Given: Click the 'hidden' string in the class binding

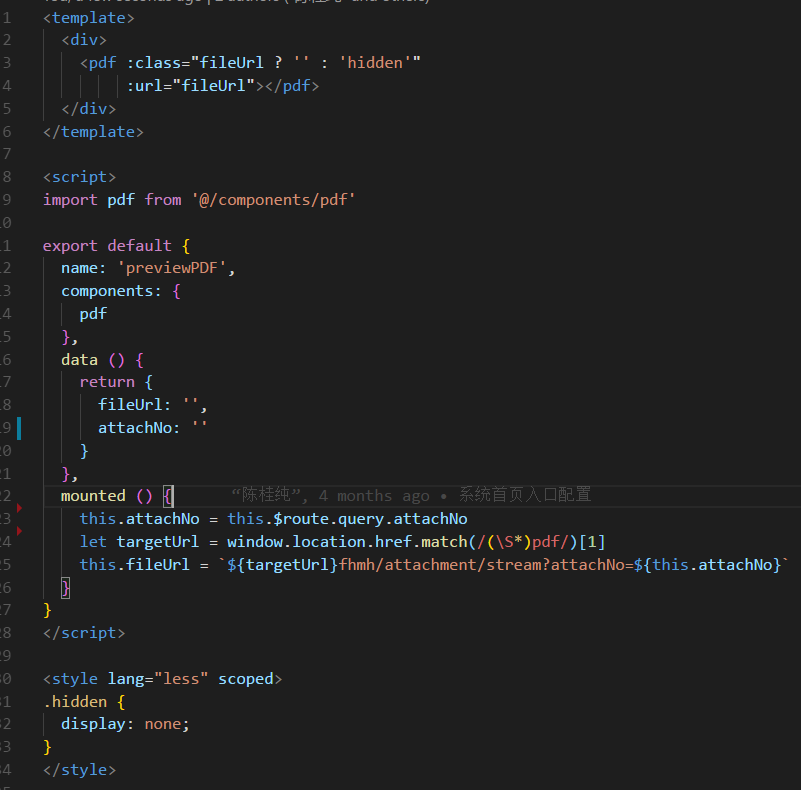Looking at the screenshot, I should tap(374, 62).
